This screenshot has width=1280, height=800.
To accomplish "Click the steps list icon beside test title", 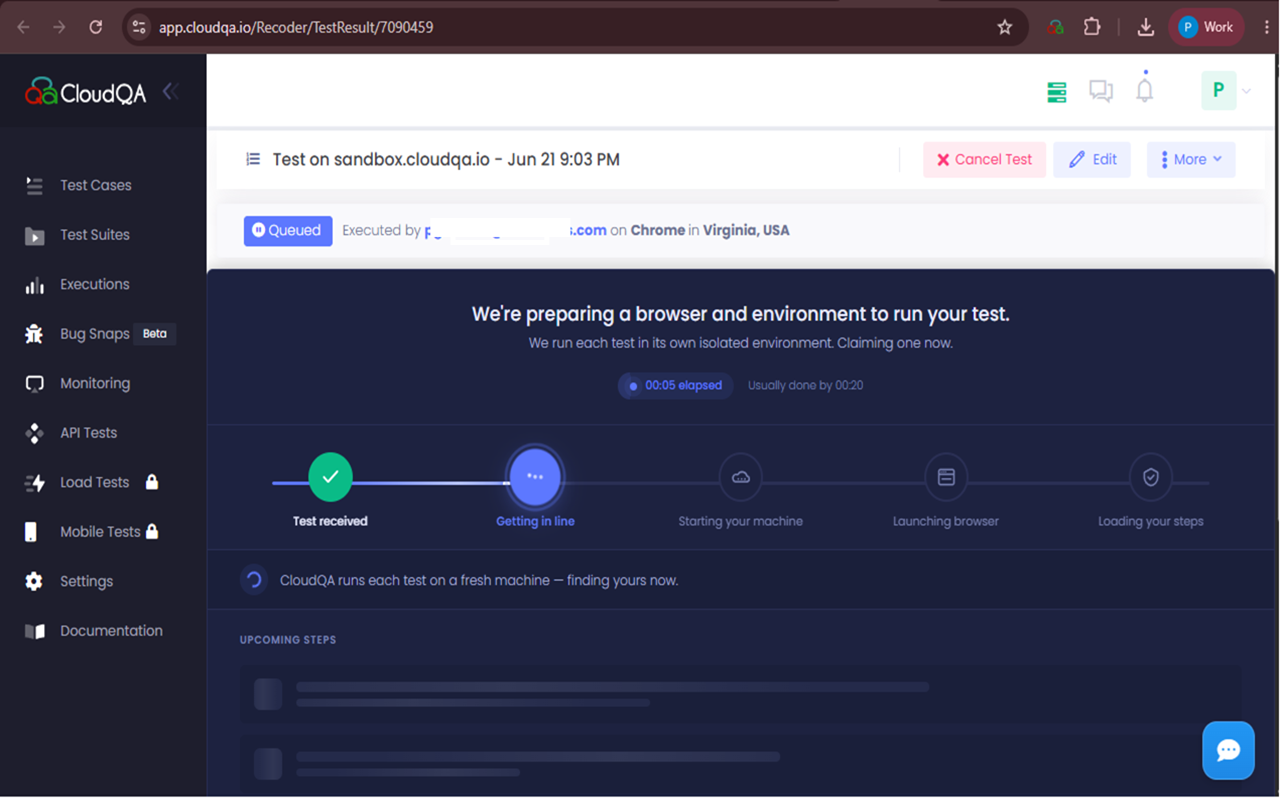I will click(x=253, y=159).
